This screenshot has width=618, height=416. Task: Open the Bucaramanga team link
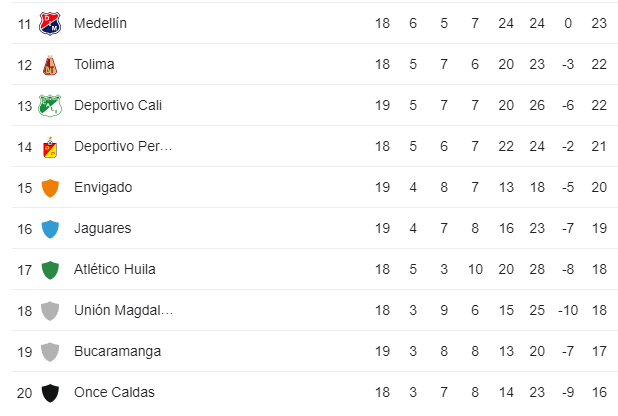pyautogui.click(x=117, y=351)
